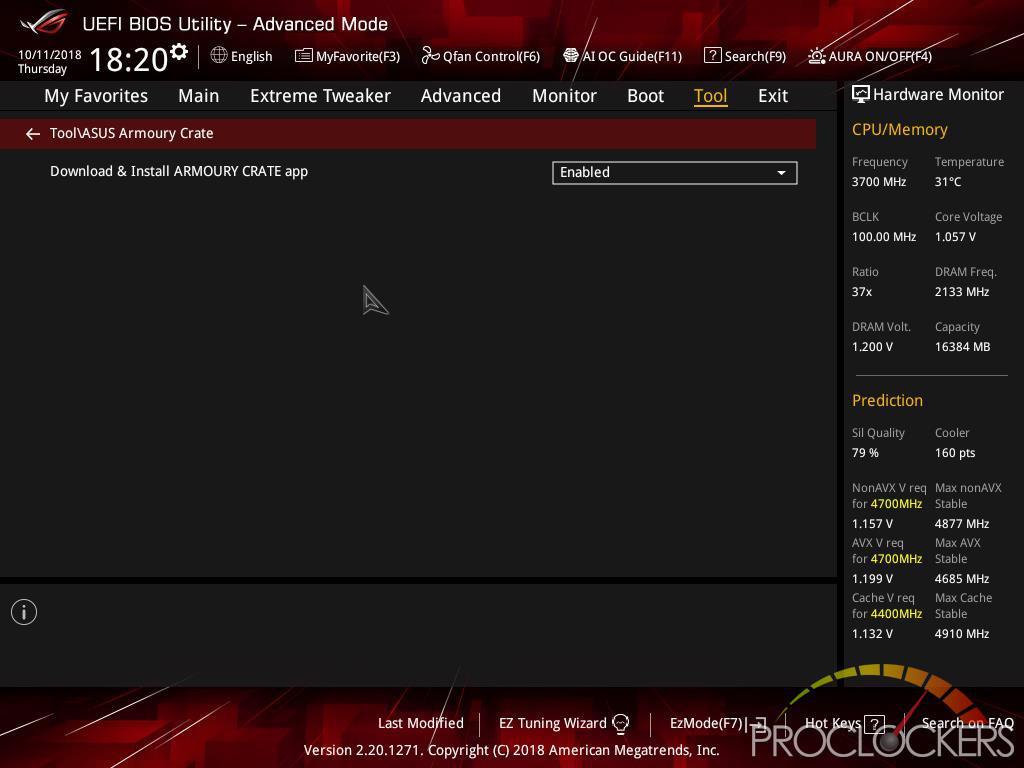Open the Boot tab

(645, 96)
